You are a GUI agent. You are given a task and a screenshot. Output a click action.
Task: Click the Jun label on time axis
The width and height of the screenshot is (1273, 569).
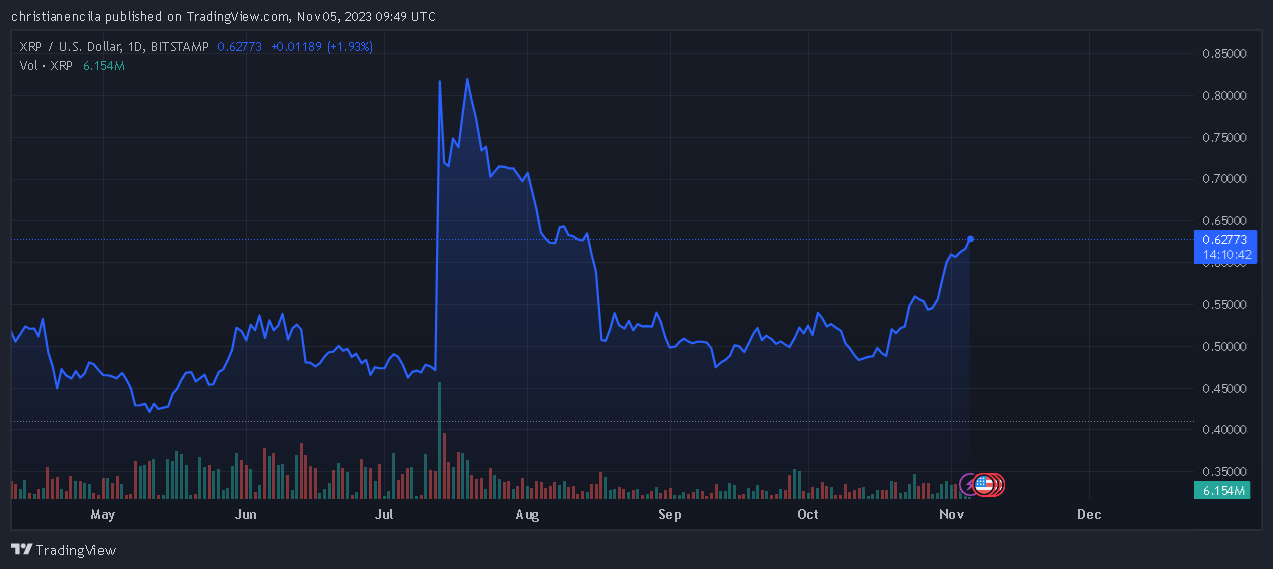(245, 515)
